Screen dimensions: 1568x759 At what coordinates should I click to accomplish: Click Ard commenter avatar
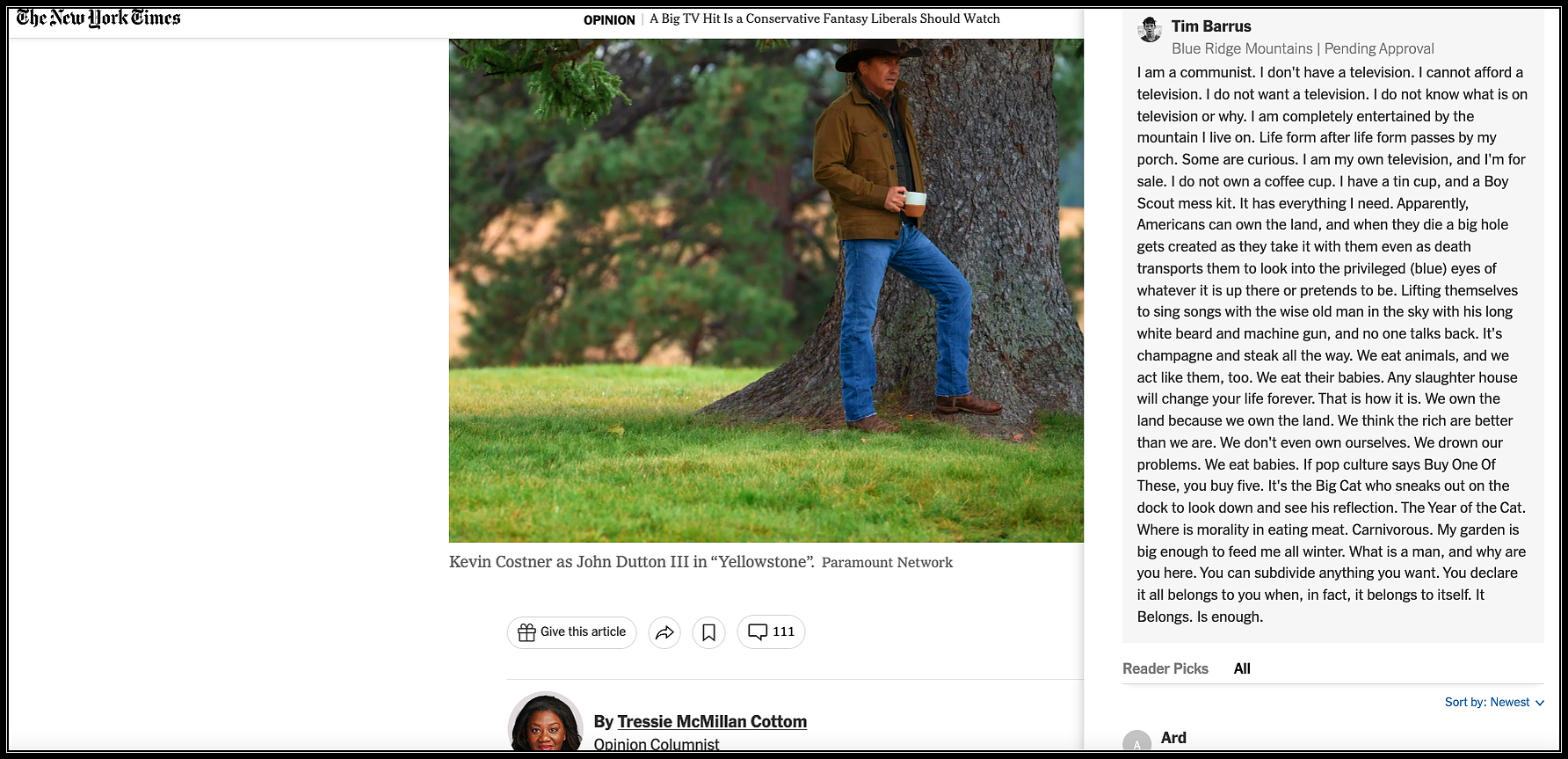1136,741
